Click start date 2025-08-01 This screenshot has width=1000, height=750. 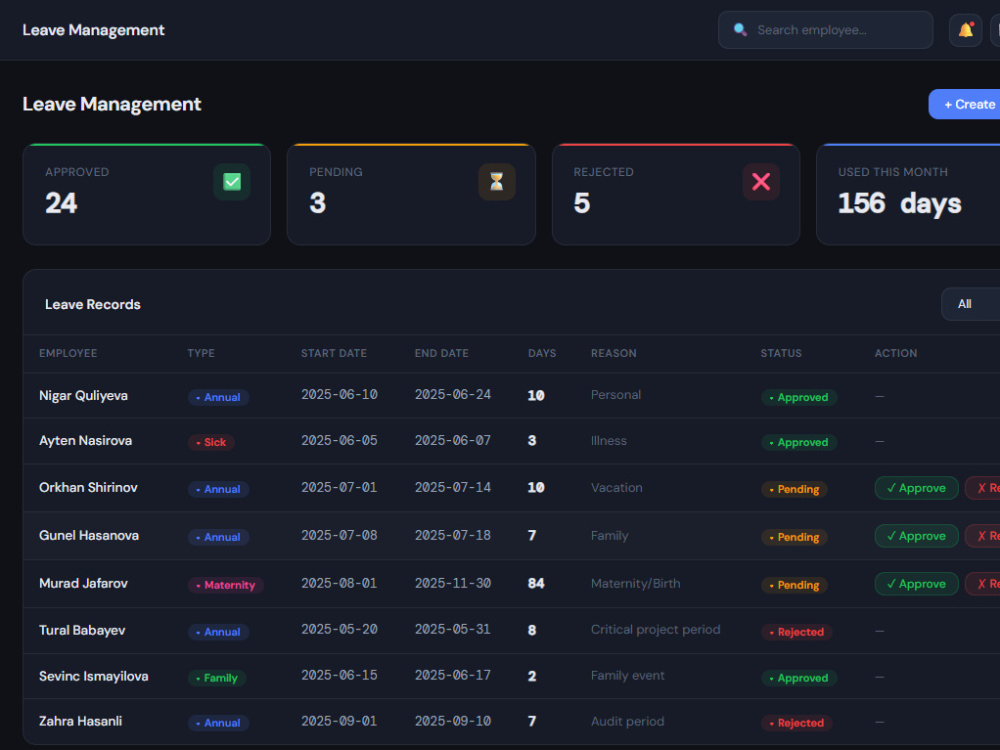click(x=339, y=583)
